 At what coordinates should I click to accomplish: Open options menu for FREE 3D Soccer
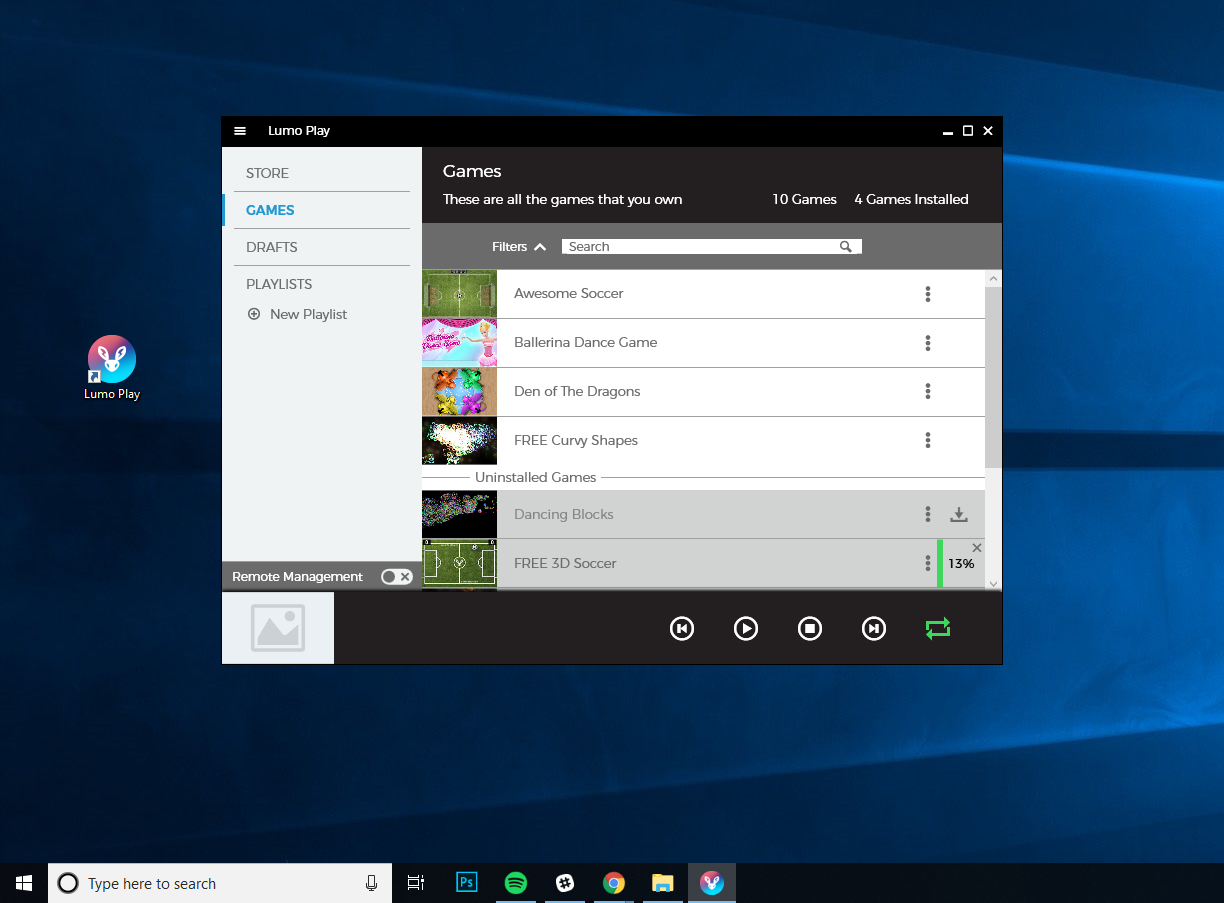(928, 564)
